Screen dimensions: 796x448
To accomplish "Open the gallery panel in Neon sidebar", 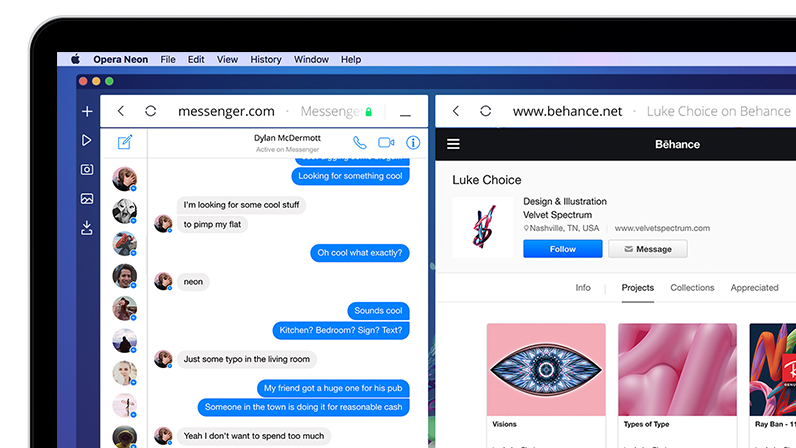I will (87, 199).
